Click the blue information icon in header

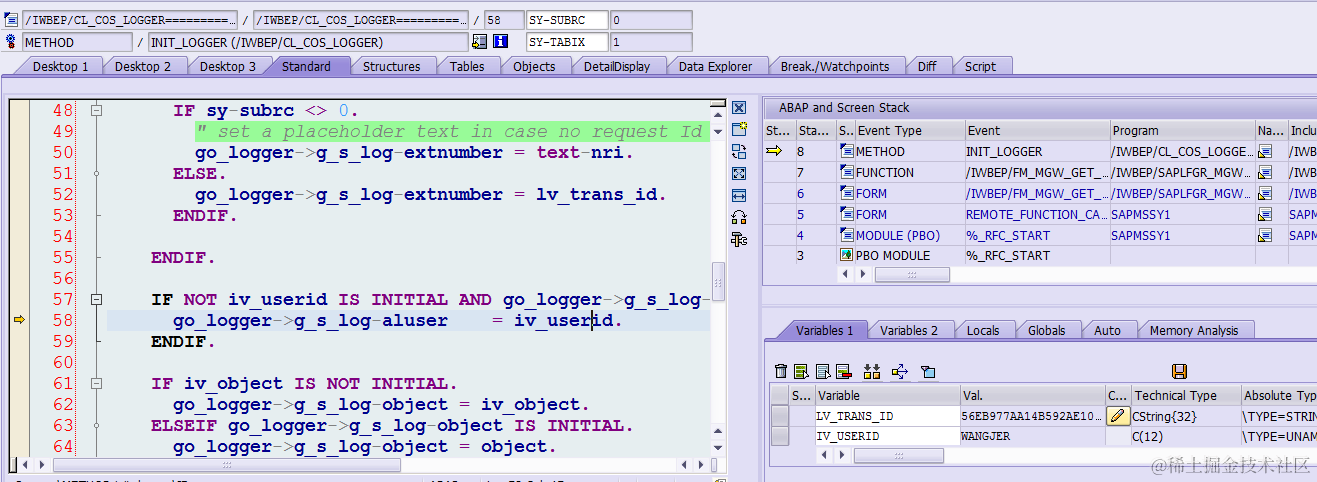pyautogui.click(x=501, y=42)
